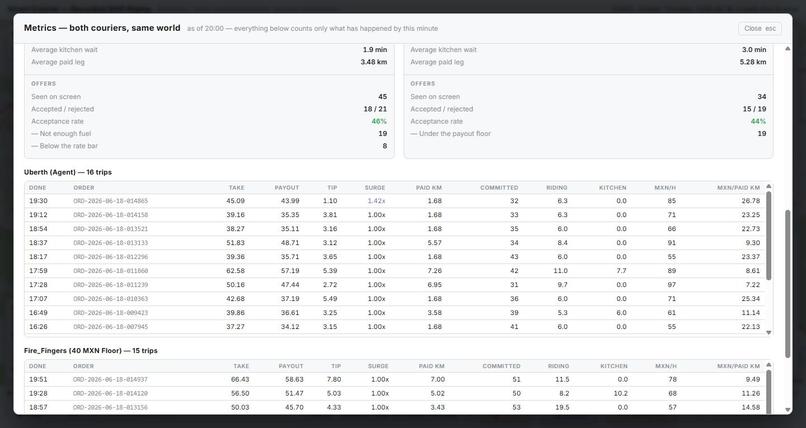Click the 7.26 paid km value
The image size is (806, 428).
434,271
